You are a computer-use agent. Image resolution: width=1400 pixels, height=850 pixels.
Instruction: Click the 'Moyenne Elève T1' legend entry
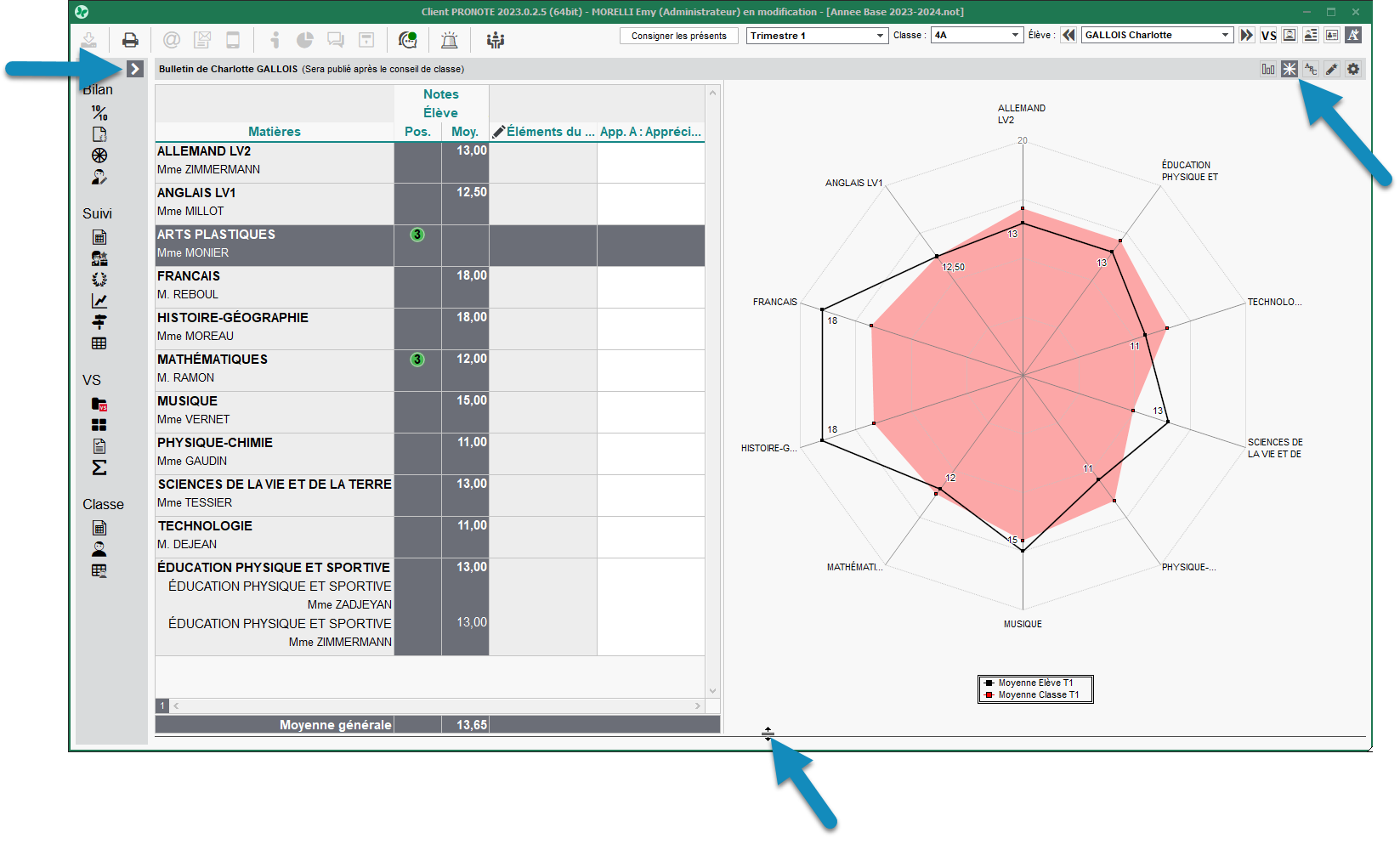1030,683
